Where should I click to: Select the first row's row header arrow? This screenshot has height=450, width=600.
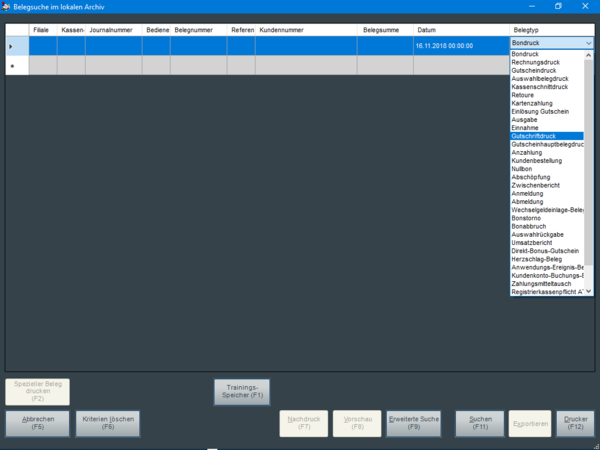pyautogui.click(x=12, y=46)
